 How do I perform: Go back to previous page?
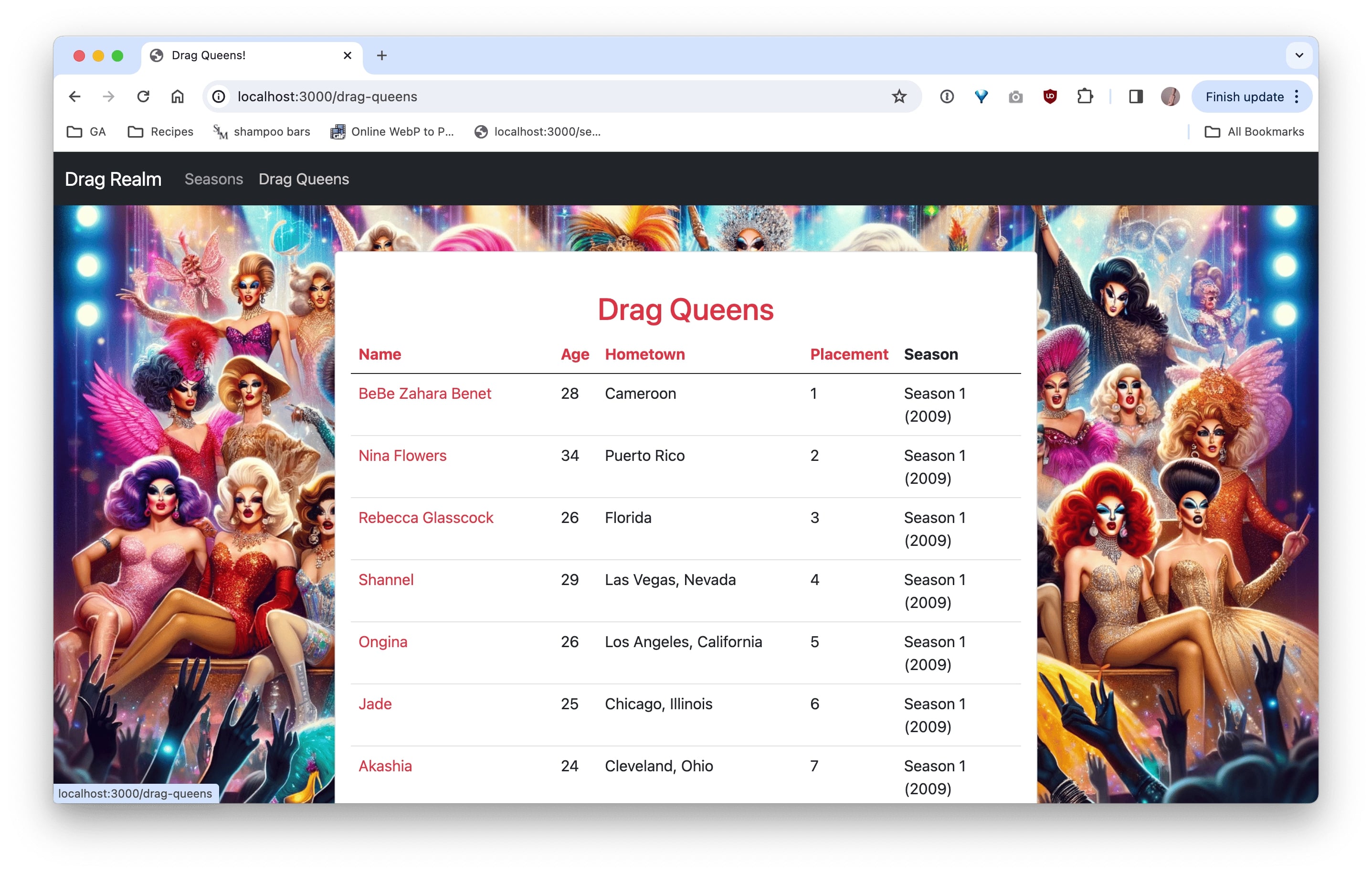pyautogui.click(x=74, y=96)
